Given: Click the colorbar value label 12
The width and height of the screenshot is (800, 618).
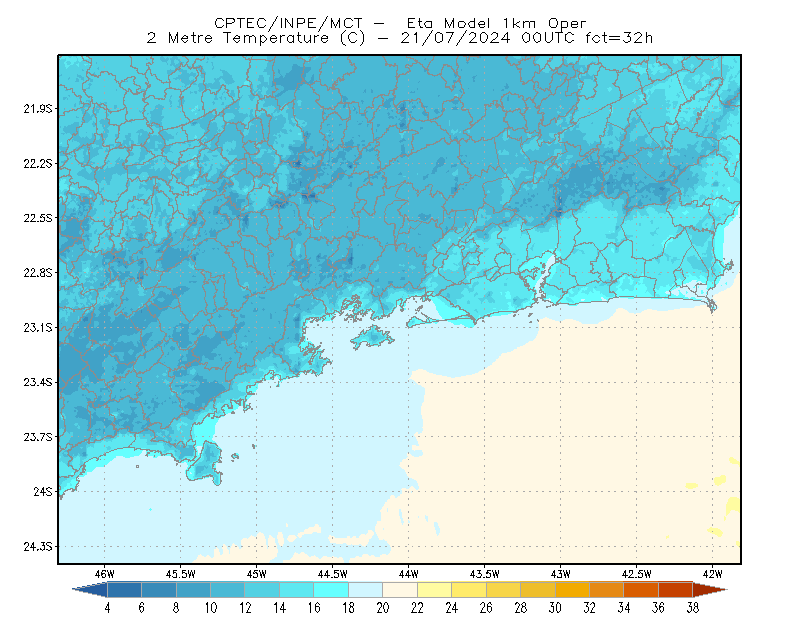Looking at the screenshot, I should (x=245, y=608).
